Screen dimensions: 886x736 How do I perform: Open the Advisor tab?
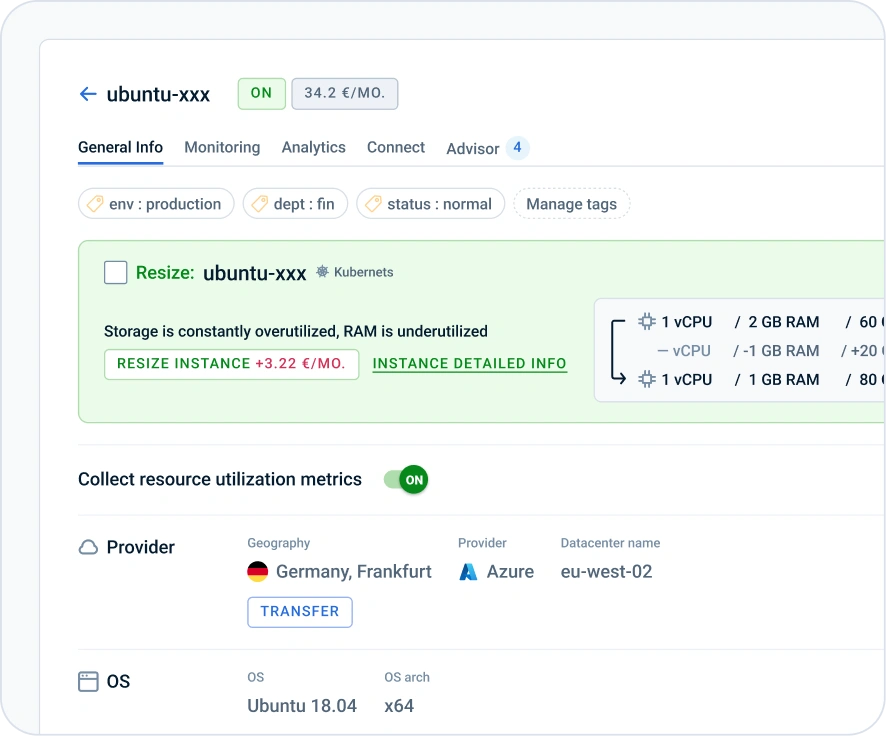473,149
